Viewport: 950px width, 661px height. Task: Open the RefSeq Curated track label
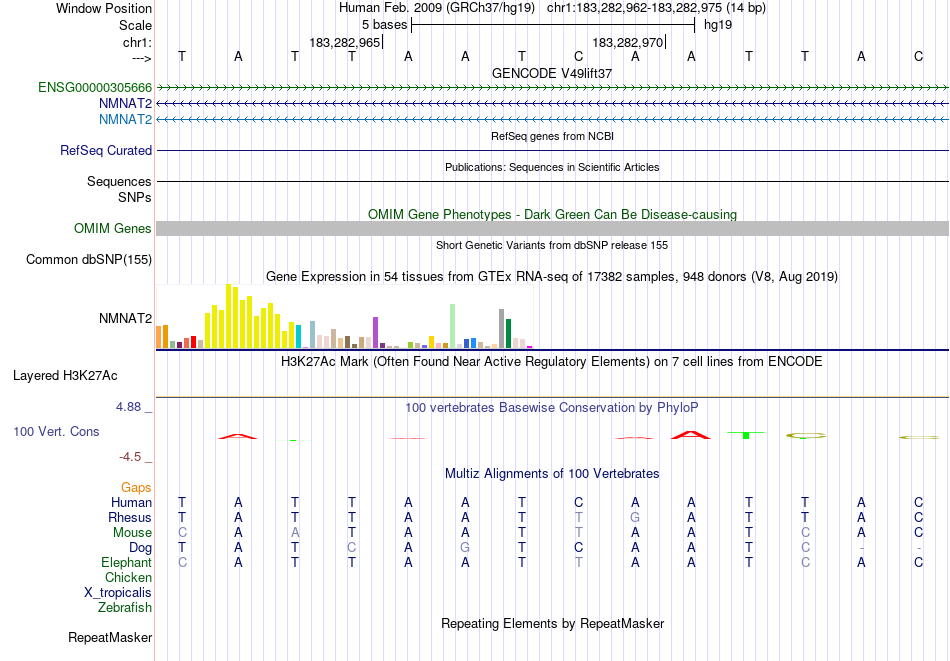click(x=106, y=150)
